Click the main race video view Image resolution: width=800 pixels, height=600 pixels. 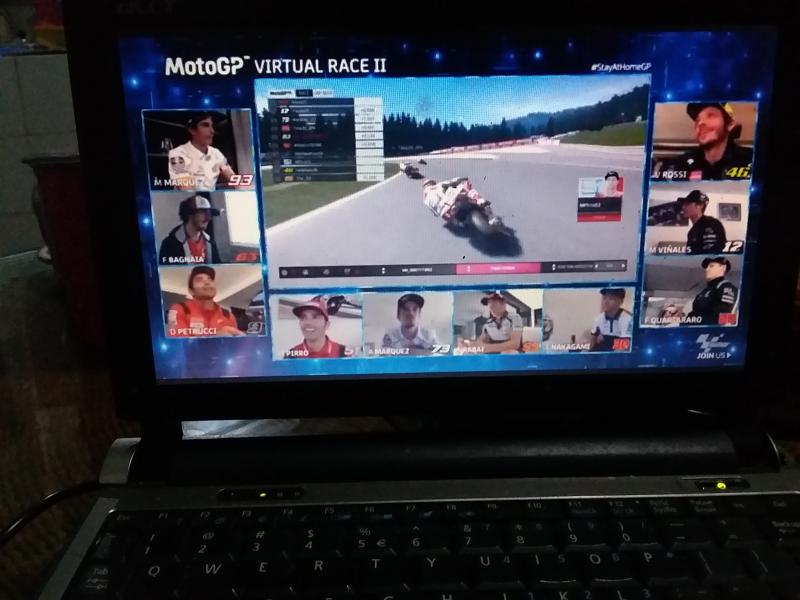(x=452, y=181)
